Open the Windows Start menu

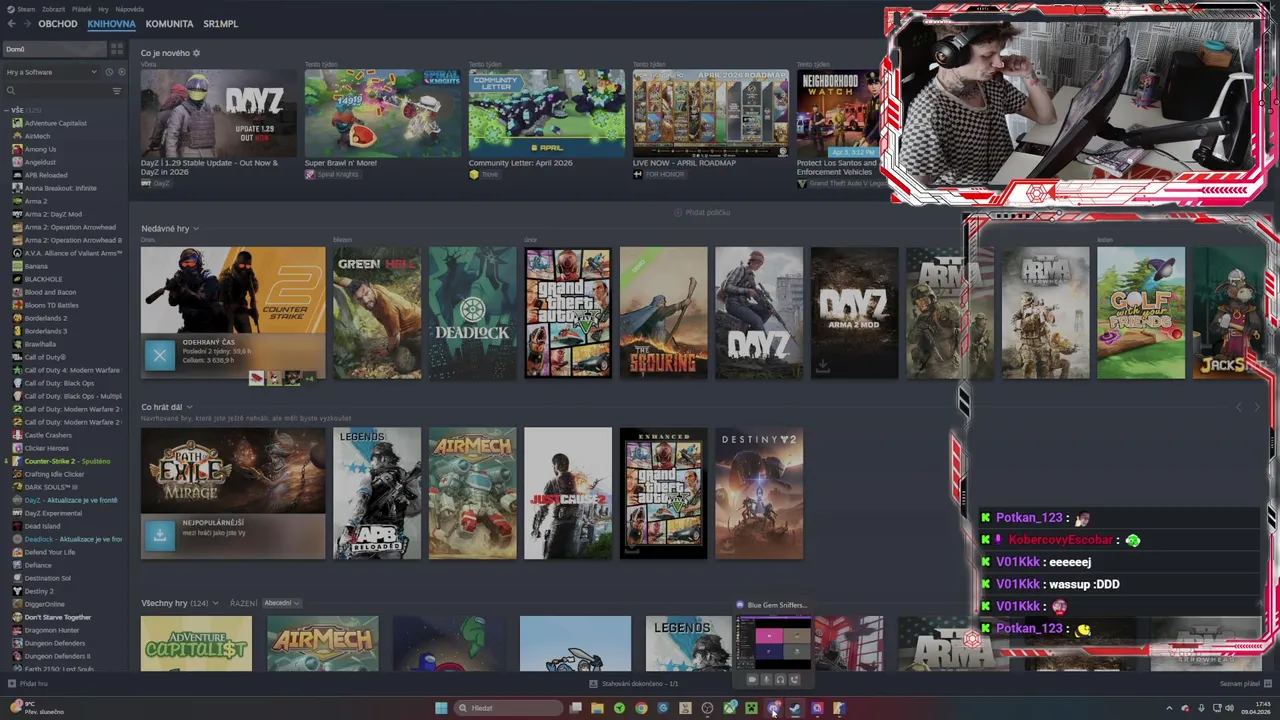pyautogui.click(x=441, y=708)
